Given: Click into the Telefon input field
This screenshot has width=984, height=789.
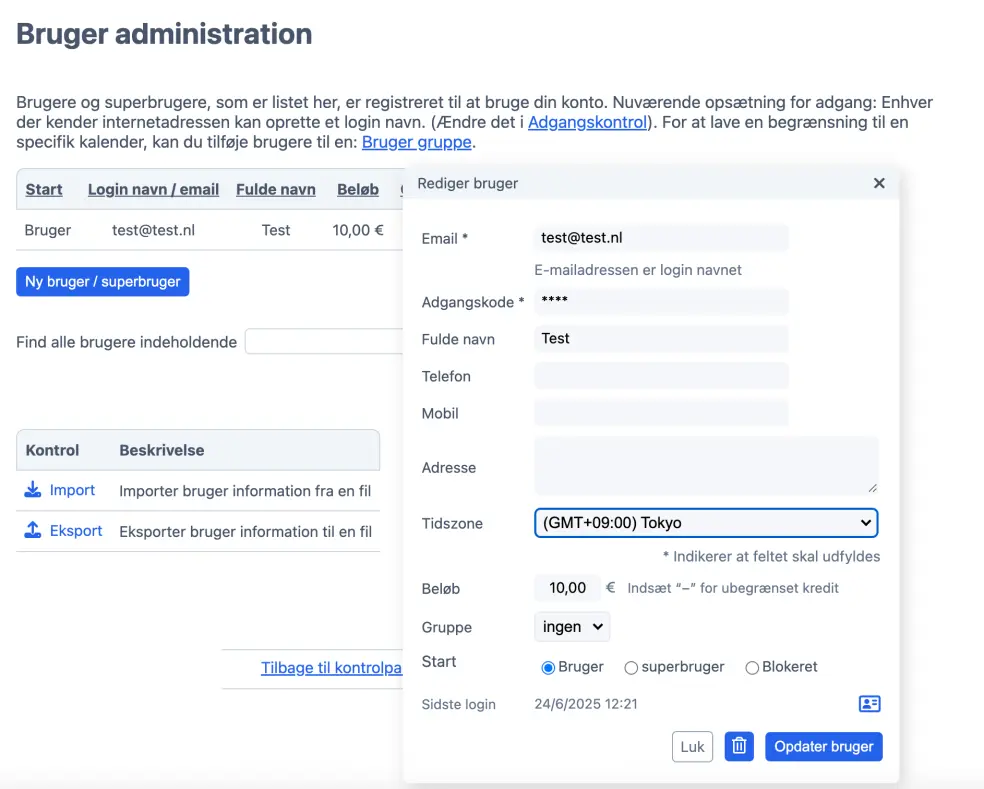Looking at the screenshot, I should click(661, 376).
